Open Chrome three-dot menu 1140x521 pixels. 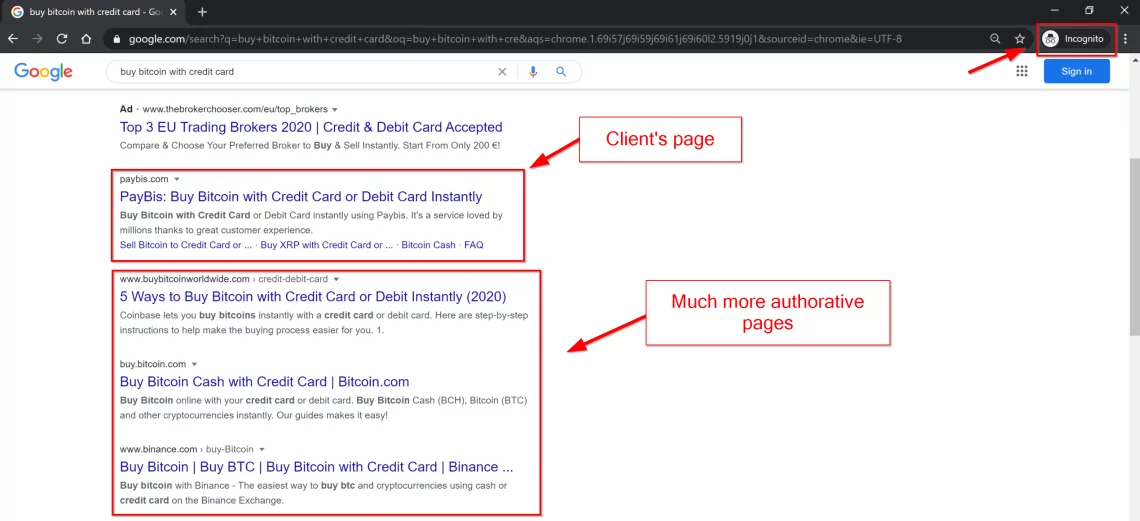click(x=1125, y=39)
